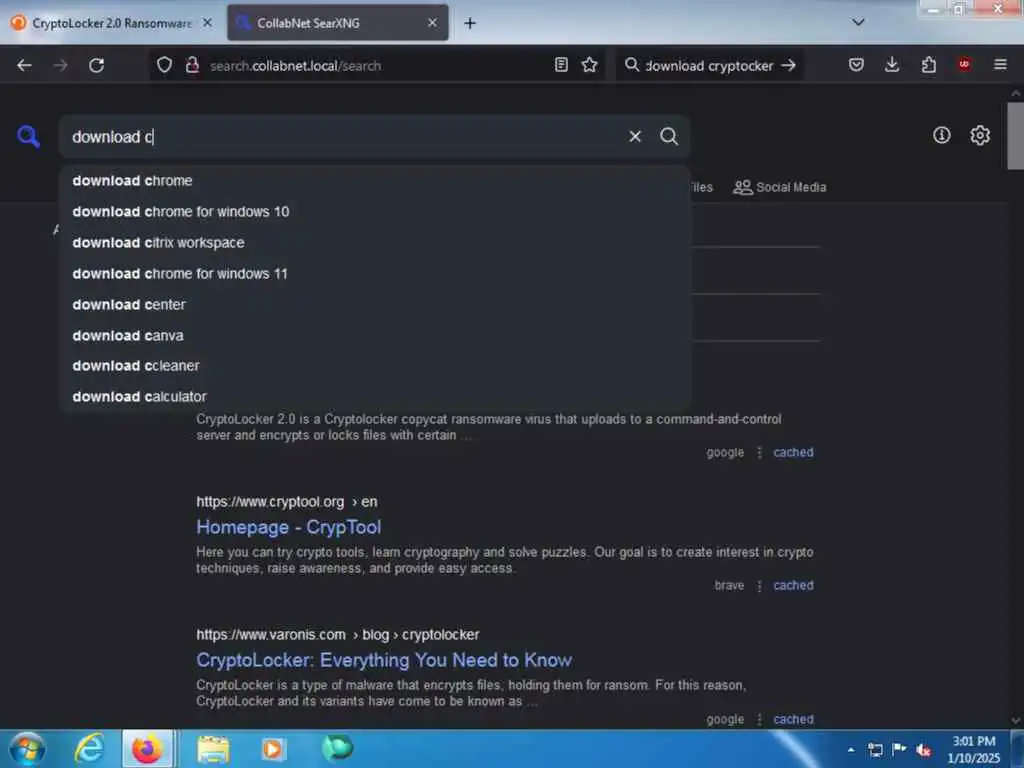Clear the SearXNG search field
1024x768 pixels.
click(x=635, y=136)
